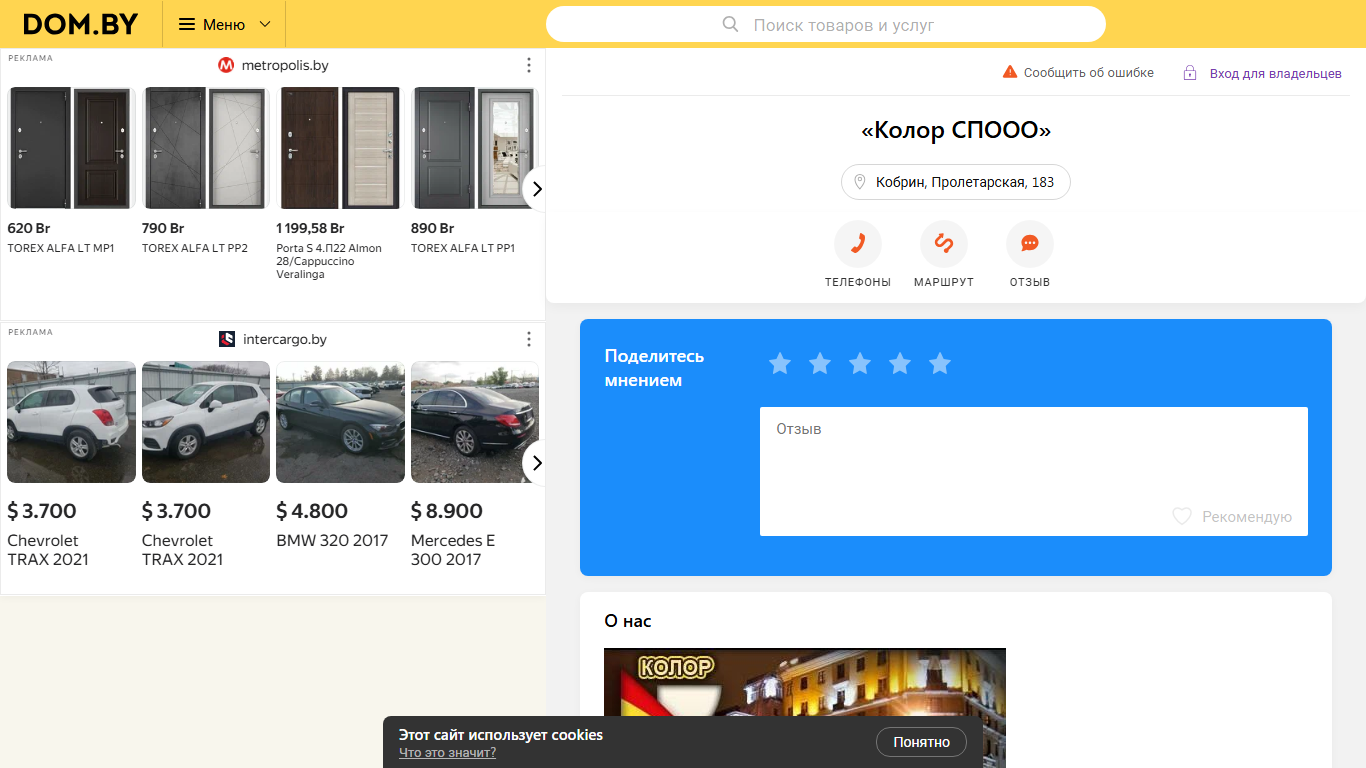This screenshot has width=1366, height=768.
Task: Toggle the Рекомендую heart
Action: (1182, 517)
